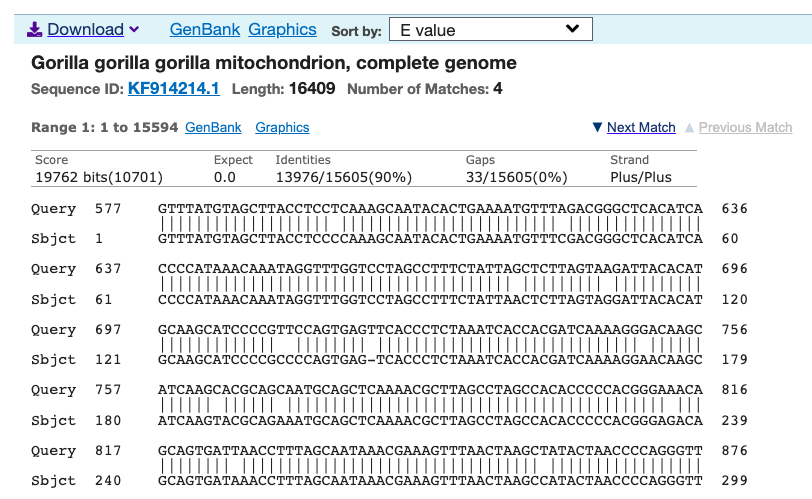The image size is (812, 499).
Task: Click the chevron inside E value combo box
Action: [x=572, y=29]
